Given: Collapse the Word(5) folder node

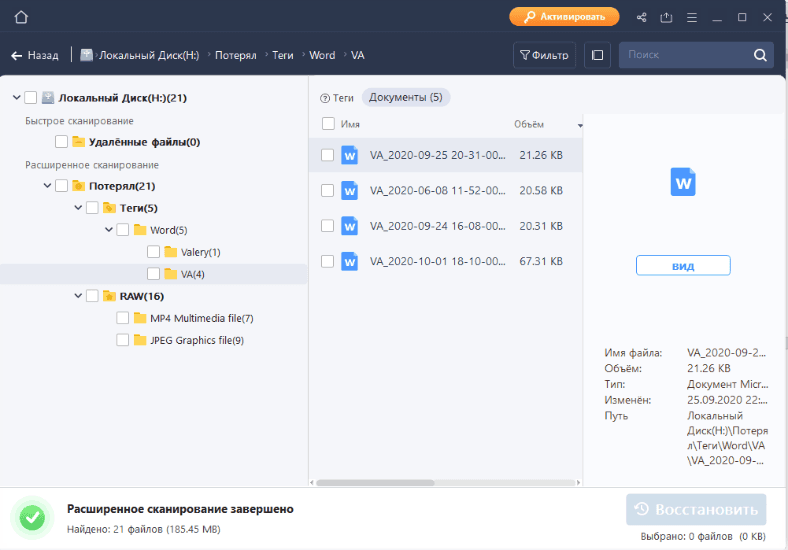Looking at the screenshot, I should pos(108,230).
